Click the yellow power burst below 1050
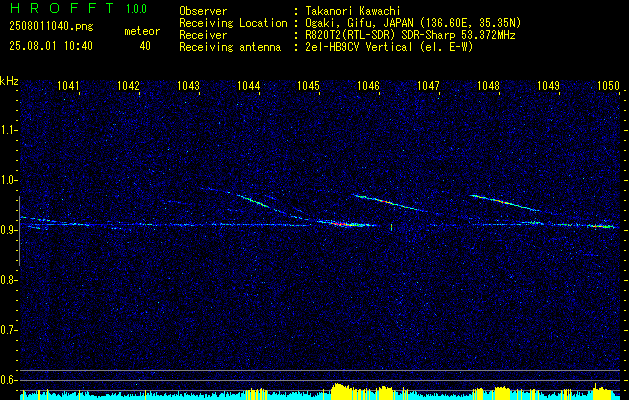 [x=602, y=392]
